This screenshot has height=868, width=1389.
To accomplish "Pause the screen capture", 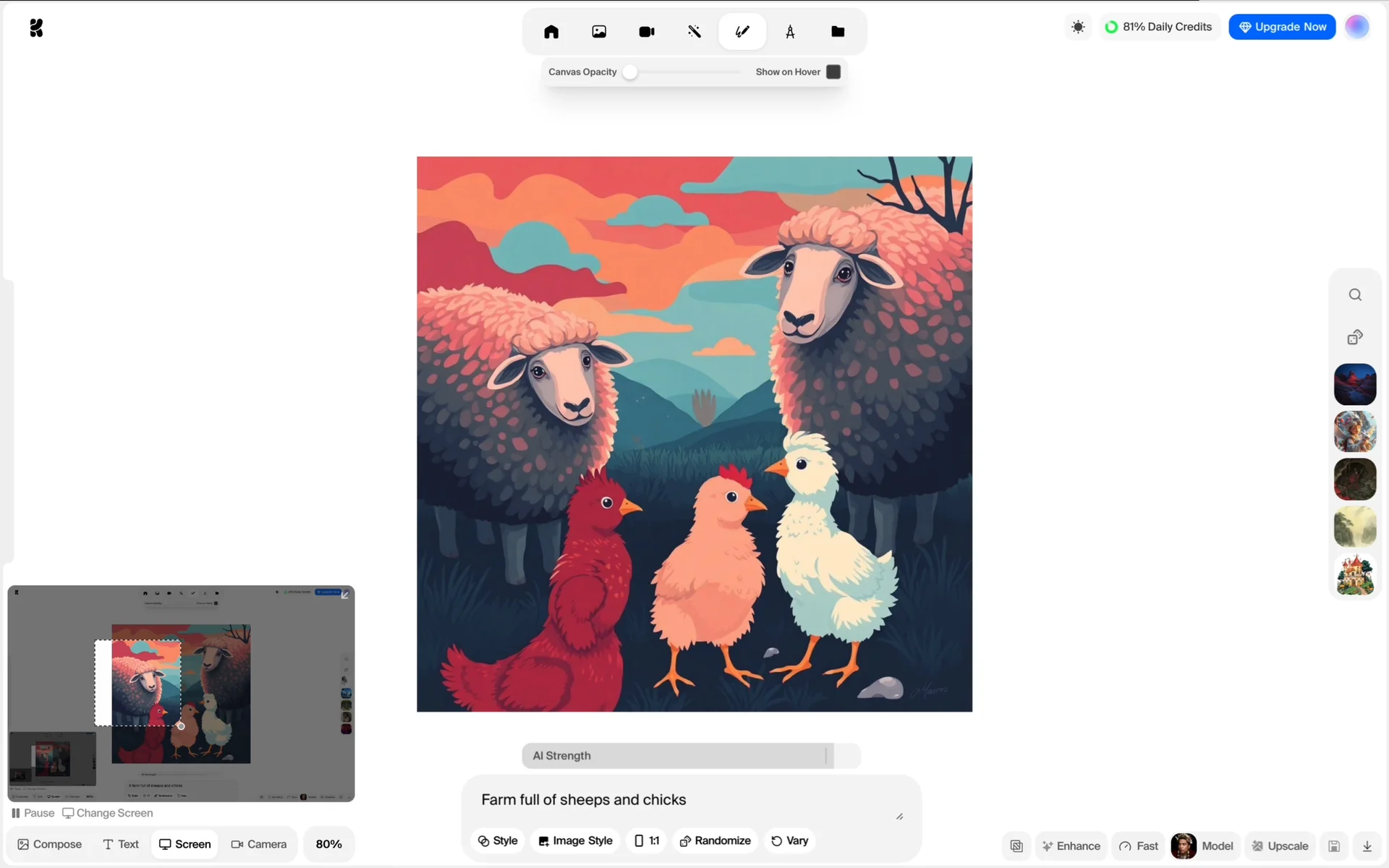I will (33, 813).
